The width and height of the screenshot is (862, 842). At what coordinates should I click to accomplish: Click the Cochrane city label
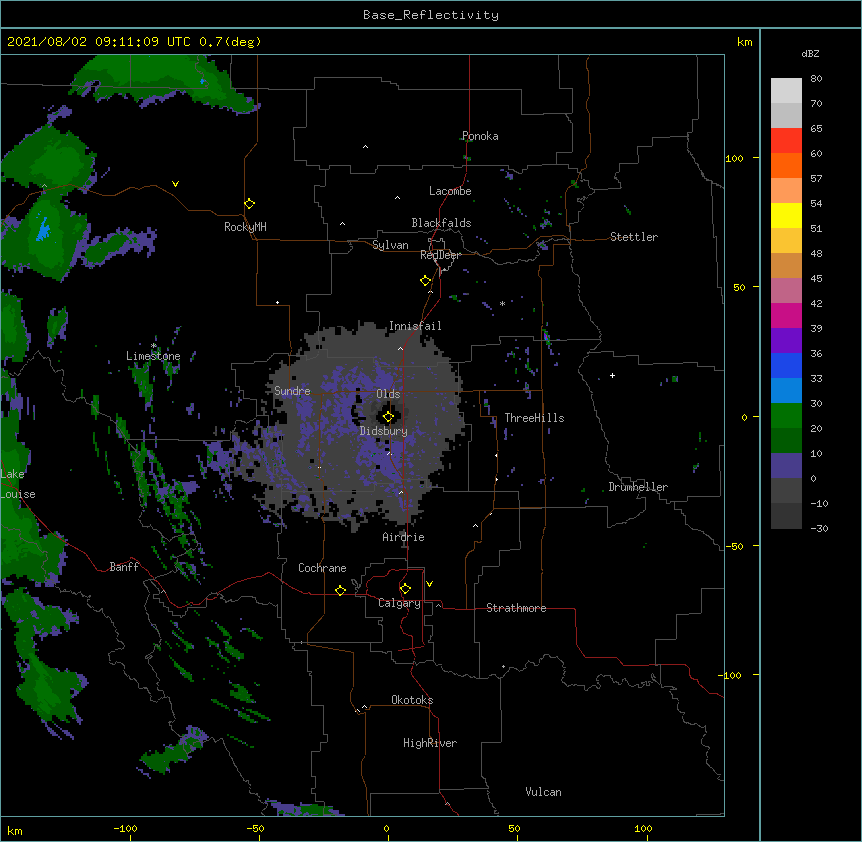[322, 568]
